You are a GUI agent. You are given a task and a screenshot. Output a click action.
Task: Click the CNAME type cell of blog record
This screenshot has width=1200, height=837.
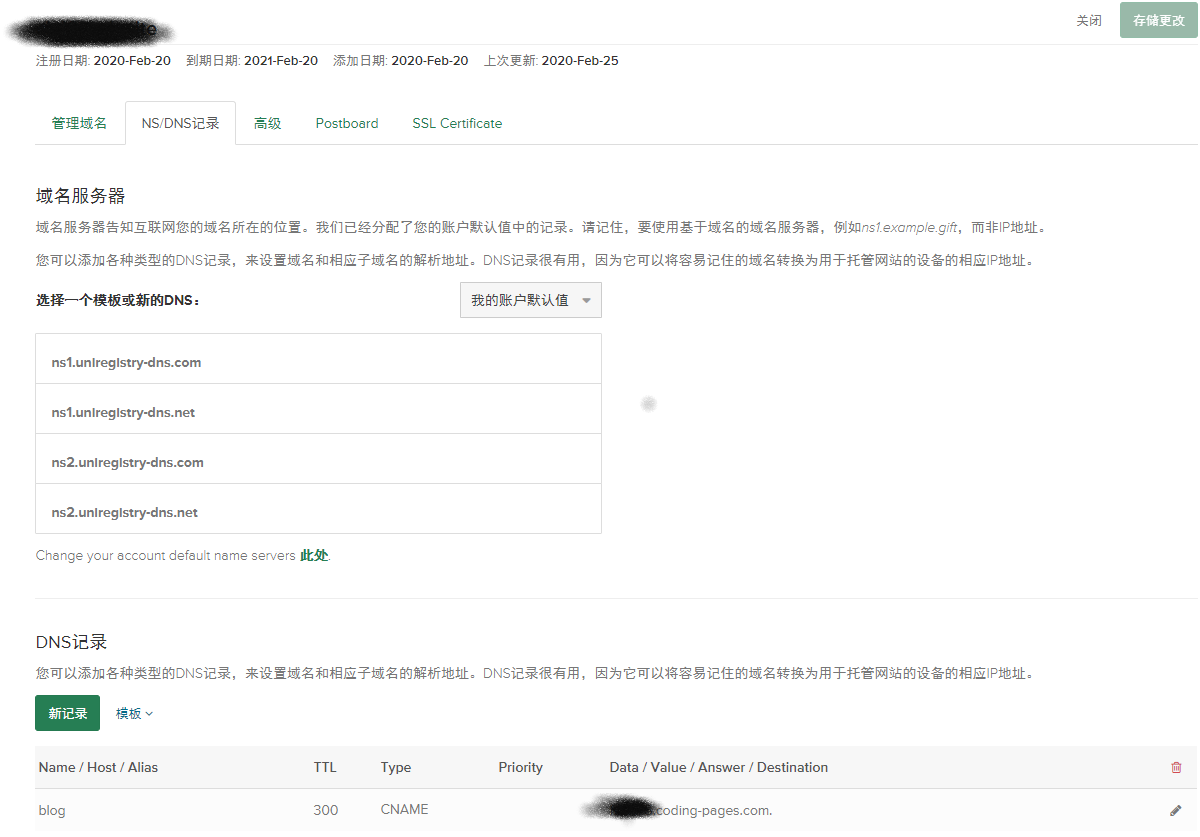pyautogui.click(x=404, y=810)
